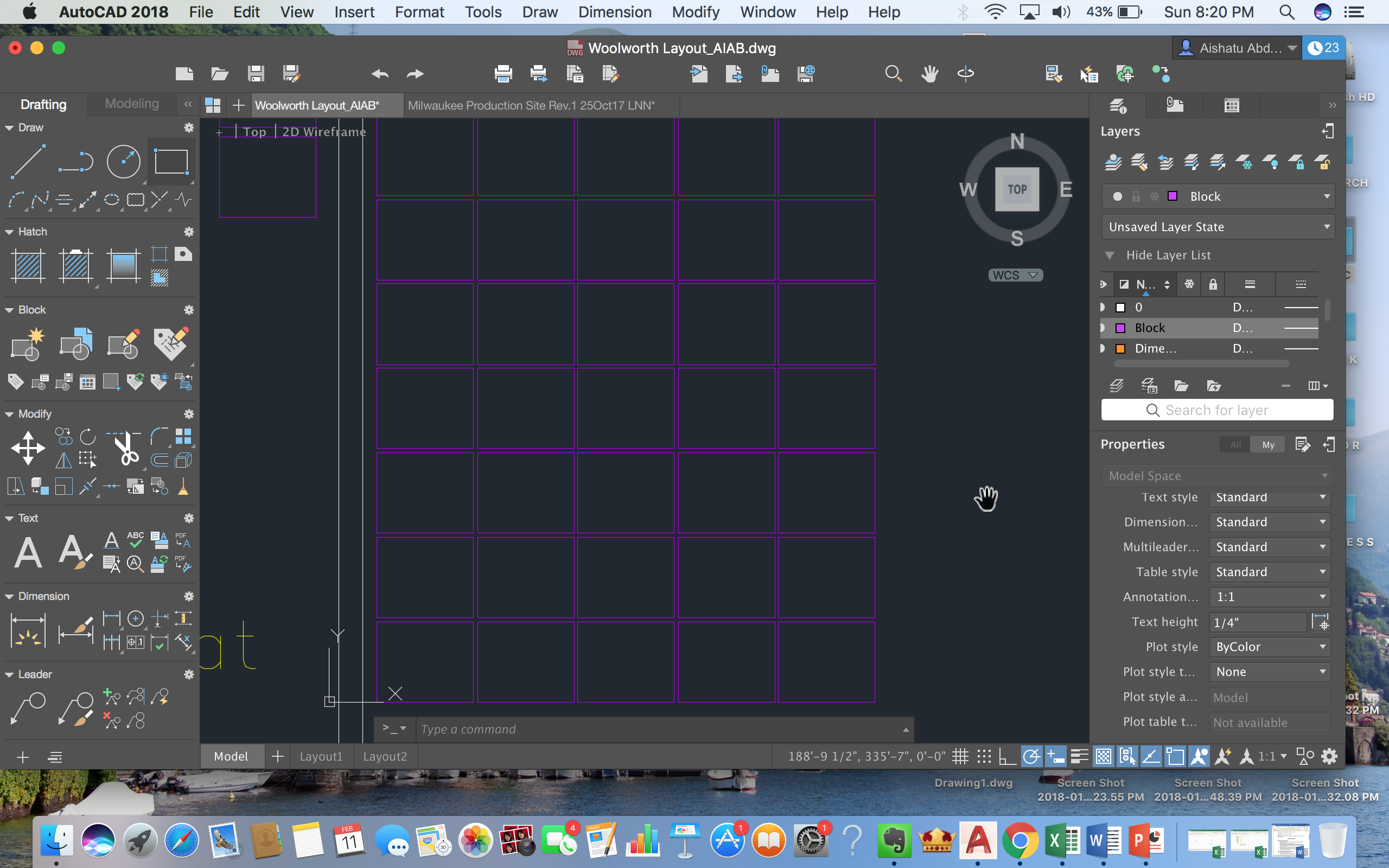Open the Unsaved Layer State dropdown

tap(1217, 226)
